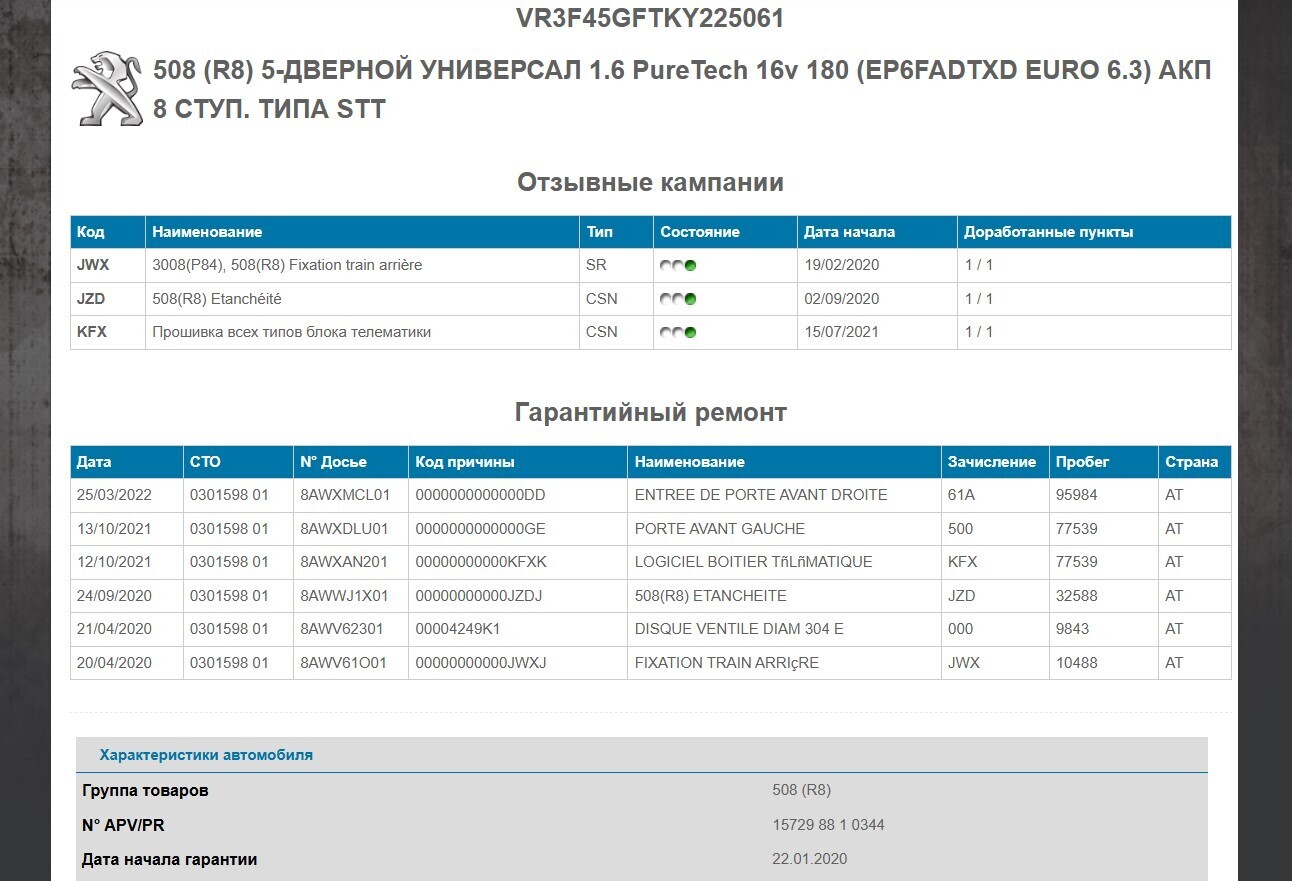Click the APV/PR value 15729 88 1 0344
This screenshot has height=881, width=1292.
pyautogui.click(x=828, y=825)
